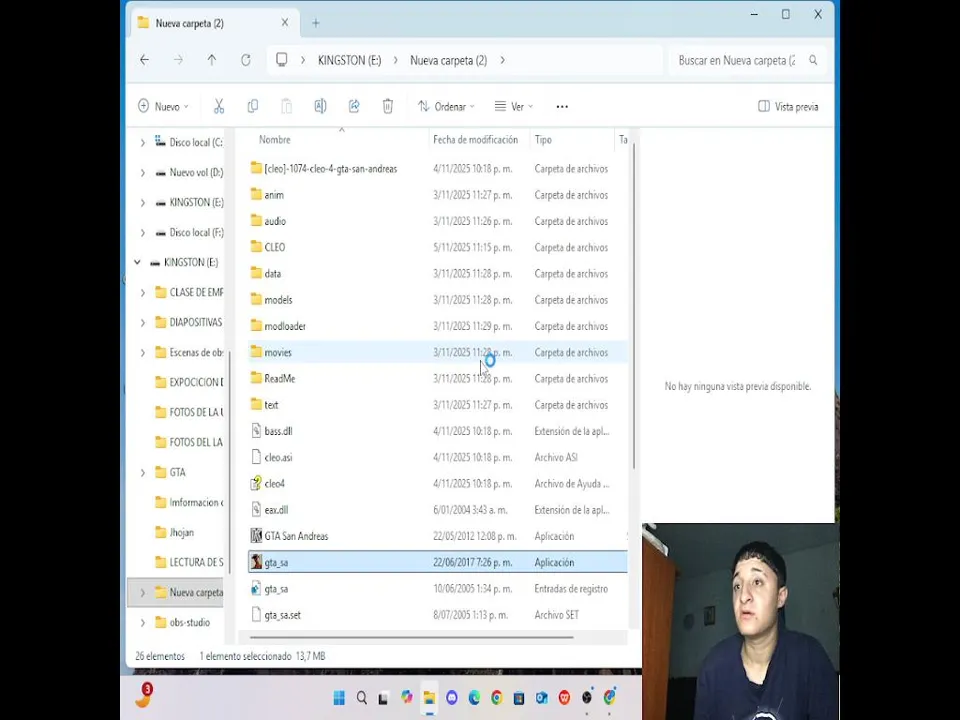Click the Cut scissors icon in the toolbar

coord(219,107)
